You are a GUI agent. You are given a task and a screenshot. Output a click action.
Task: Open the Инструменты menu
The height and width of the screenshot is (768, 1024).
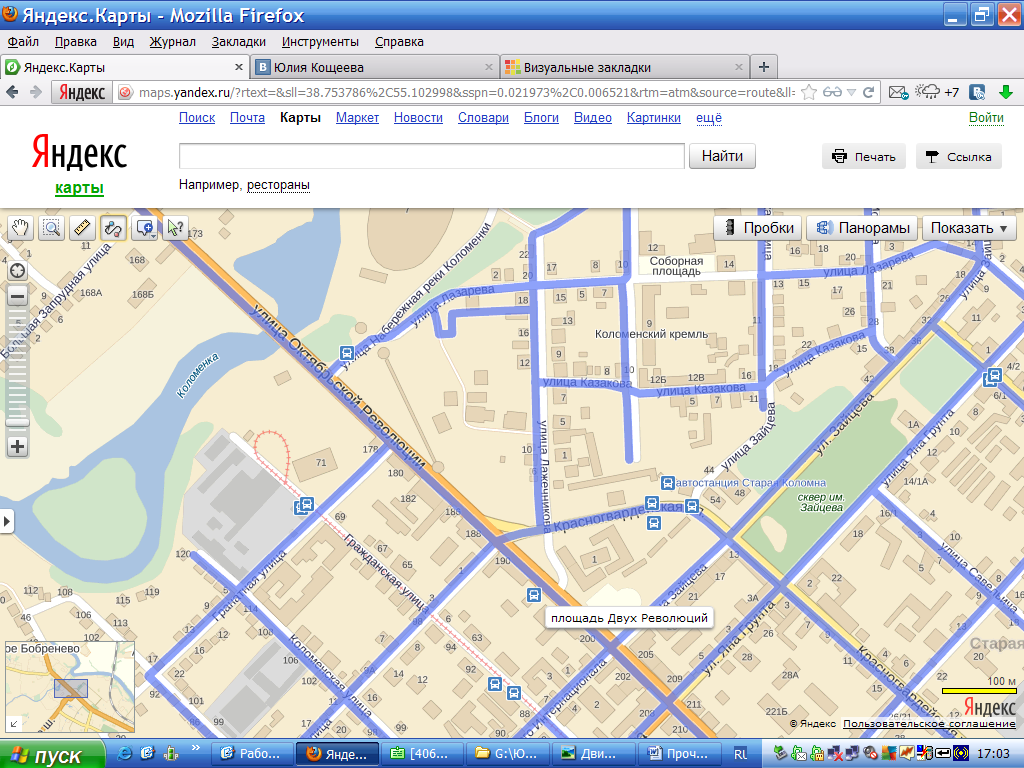click(320, 42)
